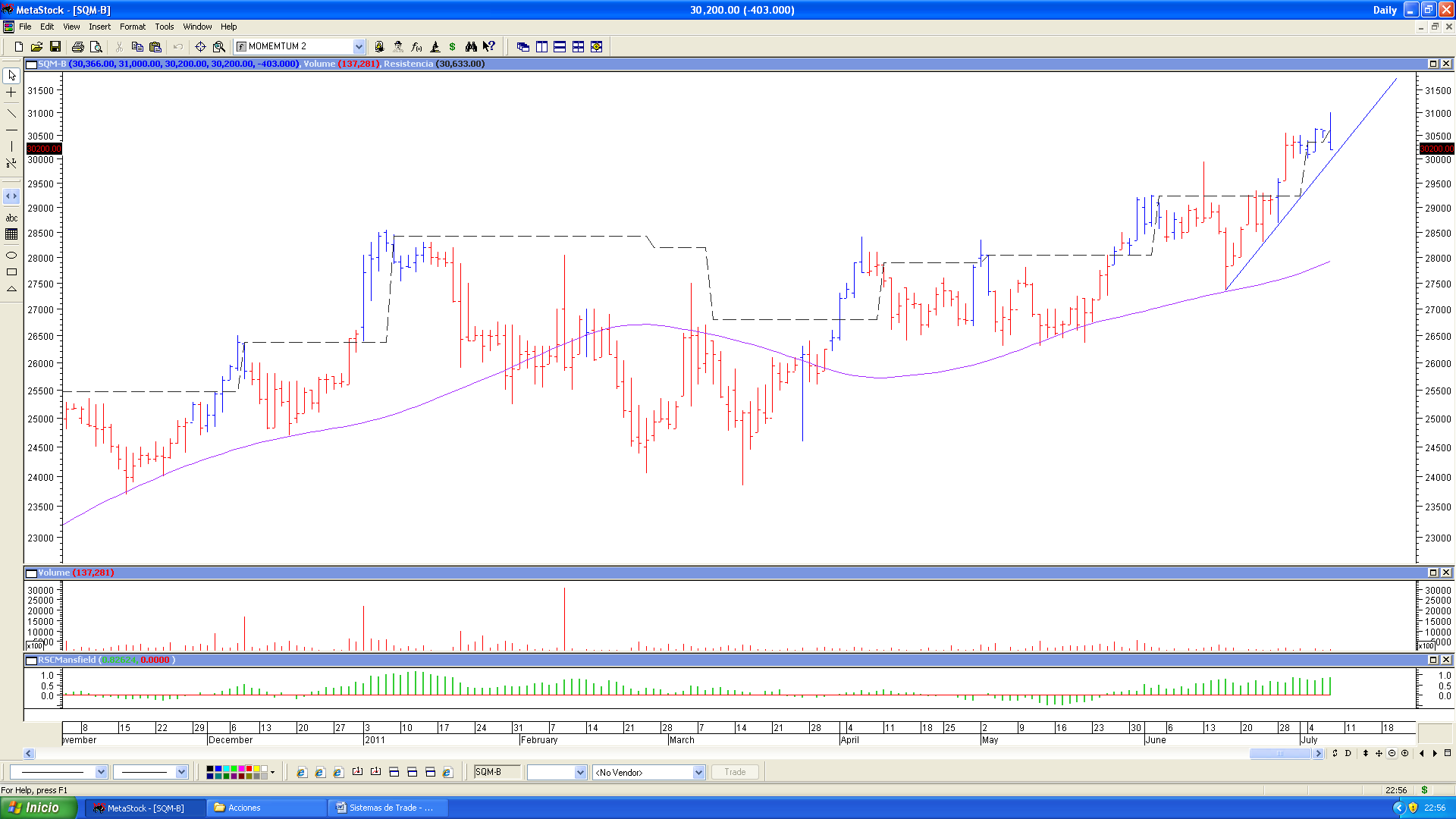Click the crosshair tool in left toolbar
Screen dimensions: 1456x819
tap(11, 93)
